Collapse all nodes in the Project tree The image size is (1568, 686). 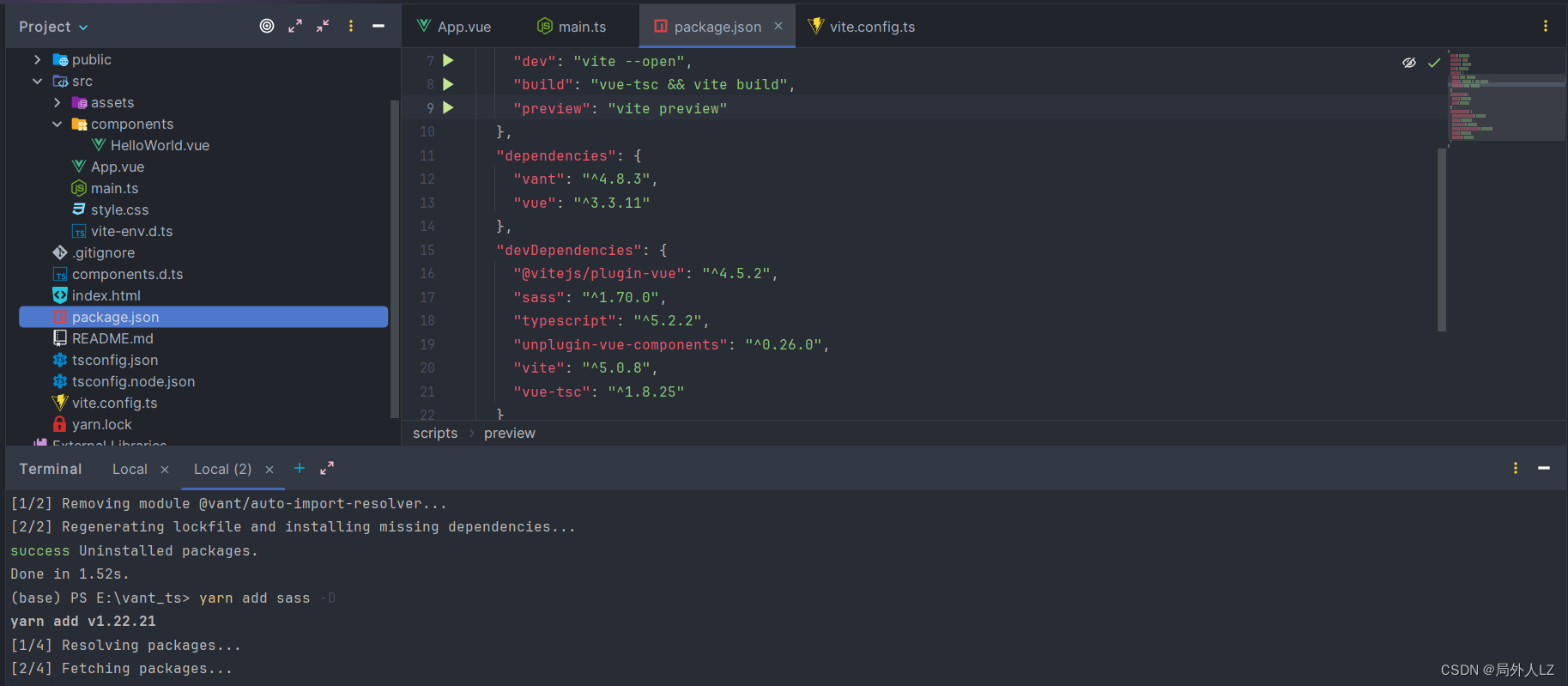pos(323,26)
